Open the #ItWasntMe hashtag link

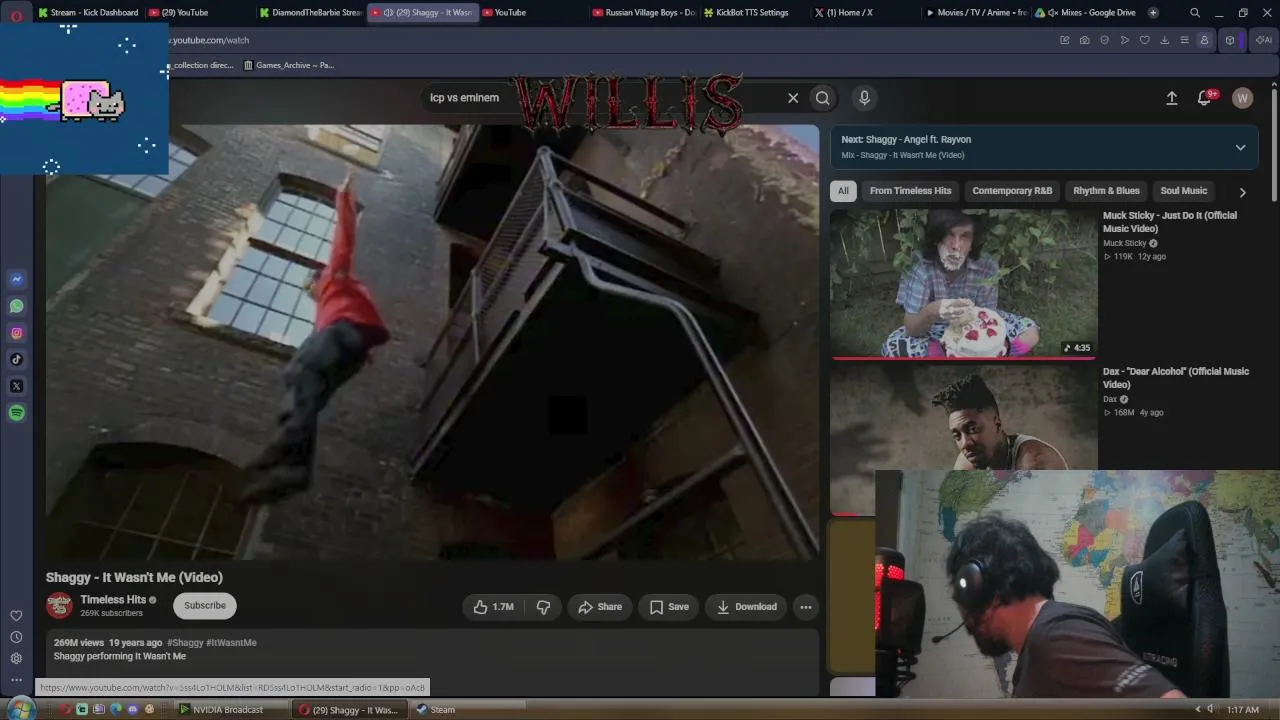click(x=232, y=643)
